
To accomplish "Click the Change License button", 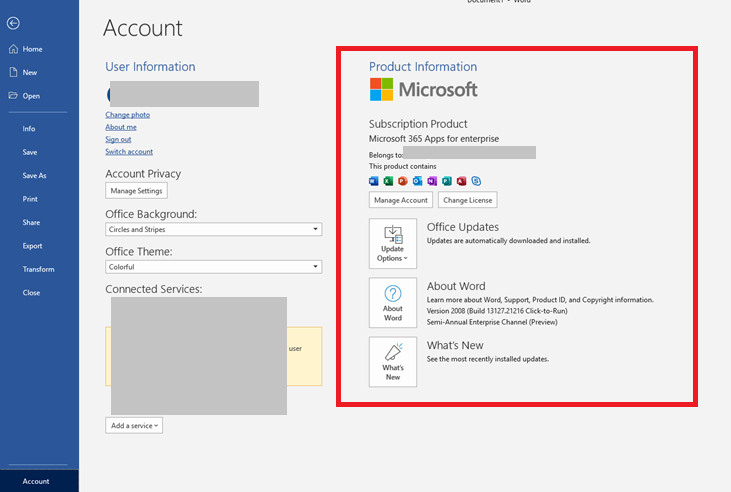I will tap(468, 200).
